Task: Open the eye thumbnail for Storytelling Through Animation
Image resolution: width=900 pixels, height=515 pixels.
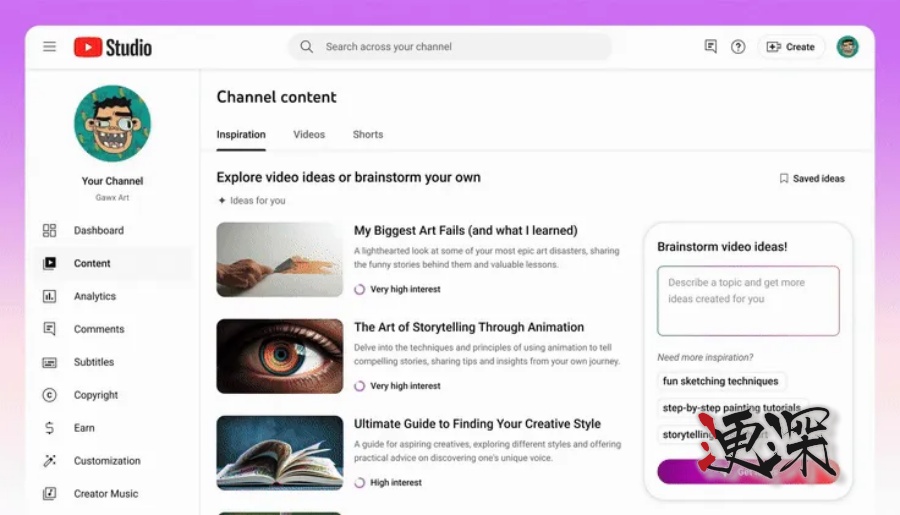Action: pos(279,356)
